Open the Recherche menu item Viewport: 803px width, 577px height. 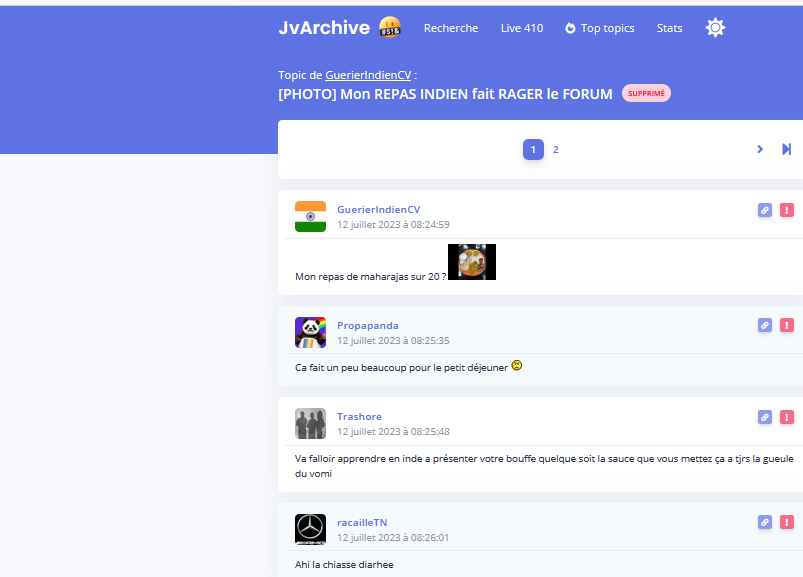[x=451, y=28]
